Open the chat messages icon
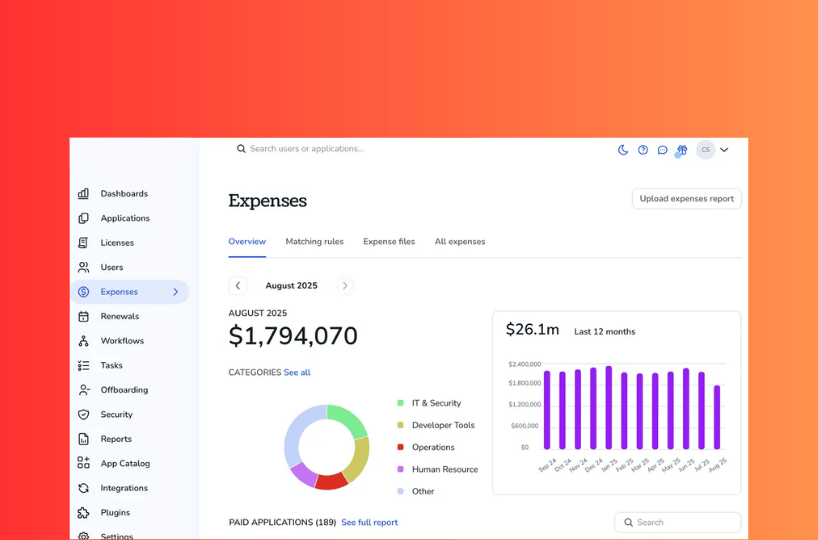The image size is (818, 540). pyautogui.click(x=662, y=150)
